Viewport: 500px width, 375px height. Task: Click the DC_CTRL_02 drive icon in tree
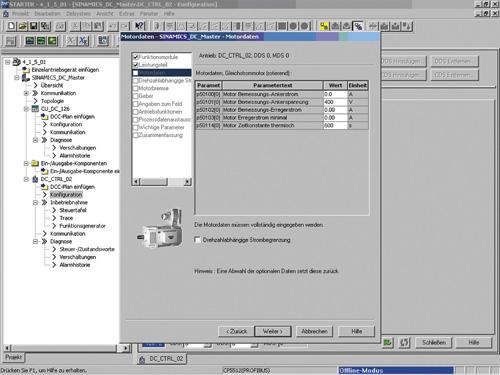[35, 179]
